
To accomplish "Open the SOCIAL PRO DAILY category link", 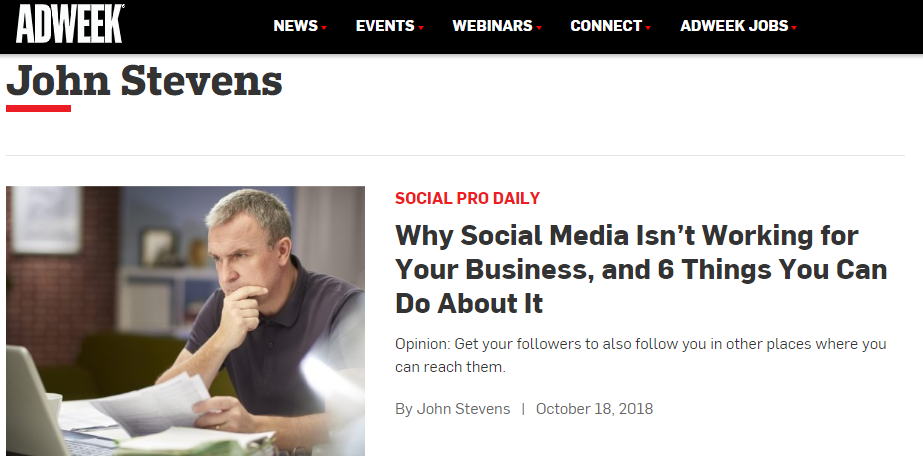I will coord(467,198).
